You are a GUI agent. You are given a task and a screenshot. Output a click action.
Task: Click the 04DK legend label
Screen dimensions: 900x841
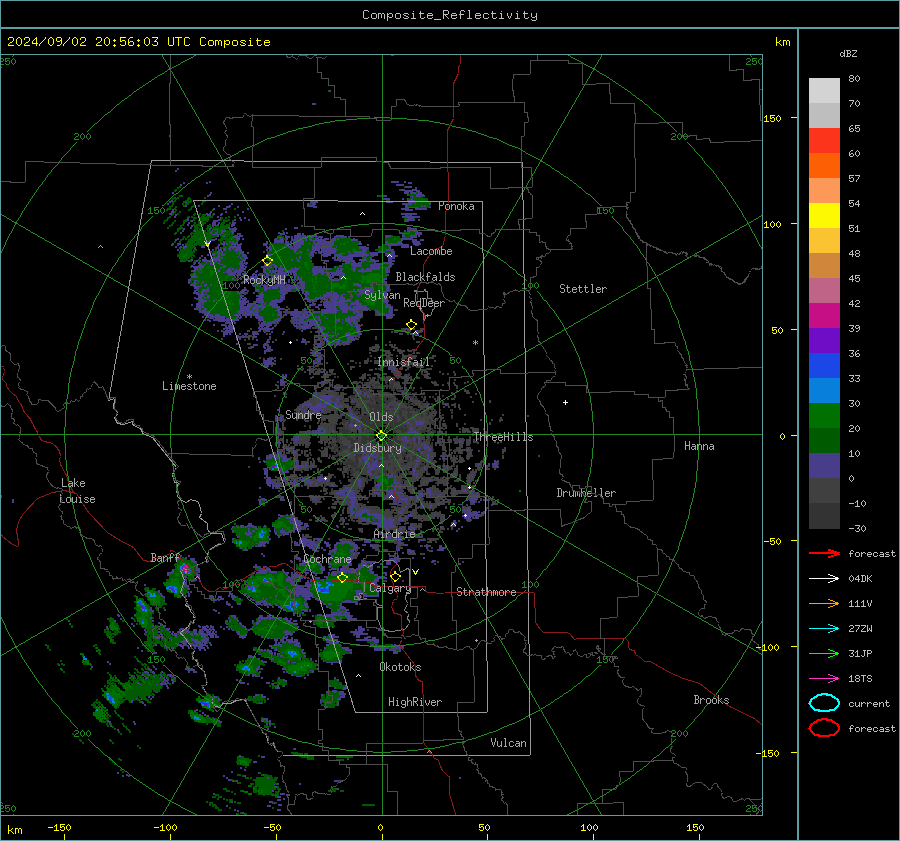tap(860, 578)
